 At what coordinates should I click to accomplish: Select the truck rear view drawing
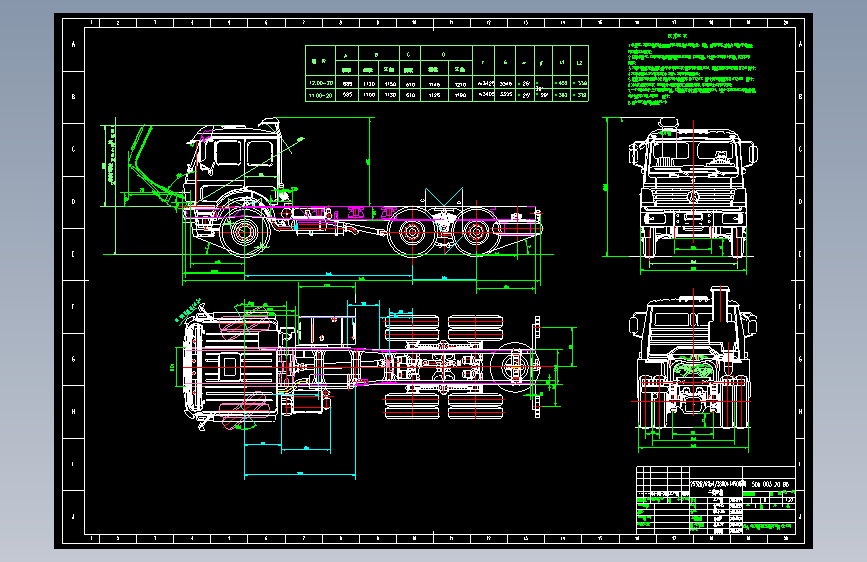click(693, 358)
